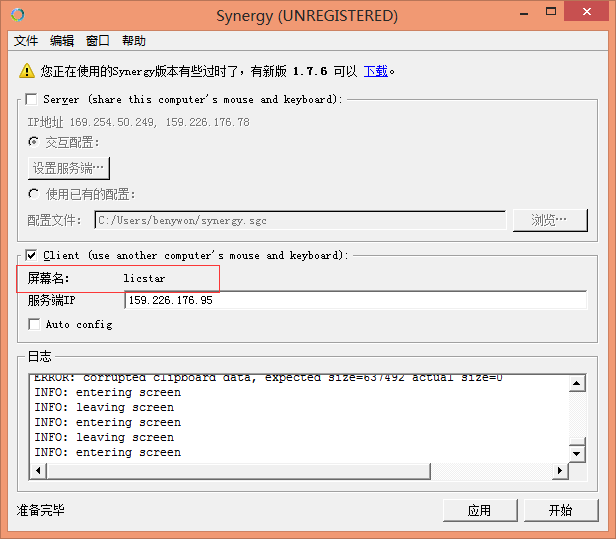
Task: Click the 设置服务端 button
Action: click(69, 168)
